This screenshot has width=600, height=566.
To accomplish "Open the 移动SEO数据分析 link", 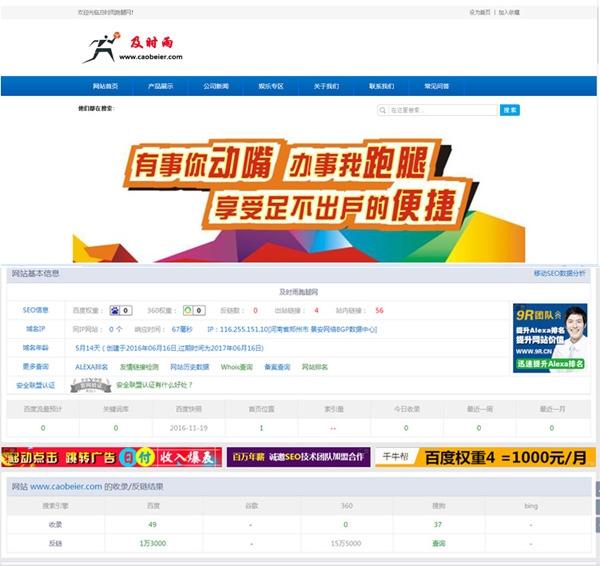I will click(560, 273).
